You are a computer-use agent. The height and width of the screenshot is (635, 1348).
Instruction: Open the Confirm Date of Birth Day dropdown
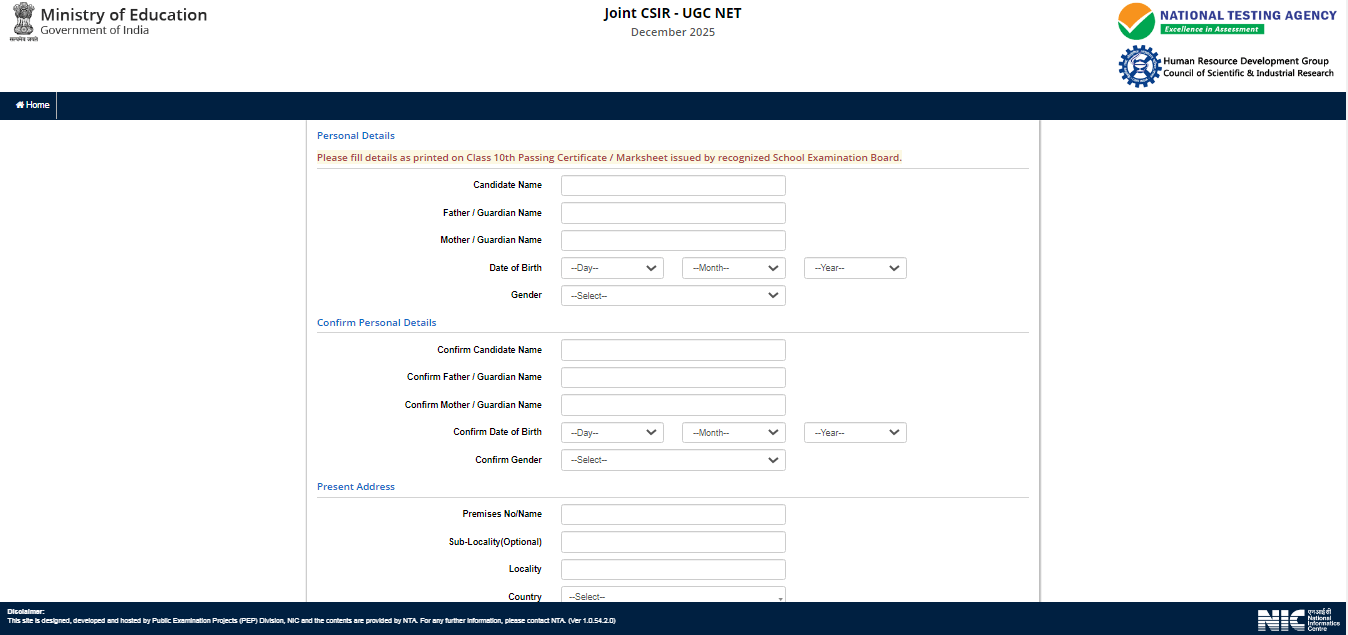click(612, 432)
